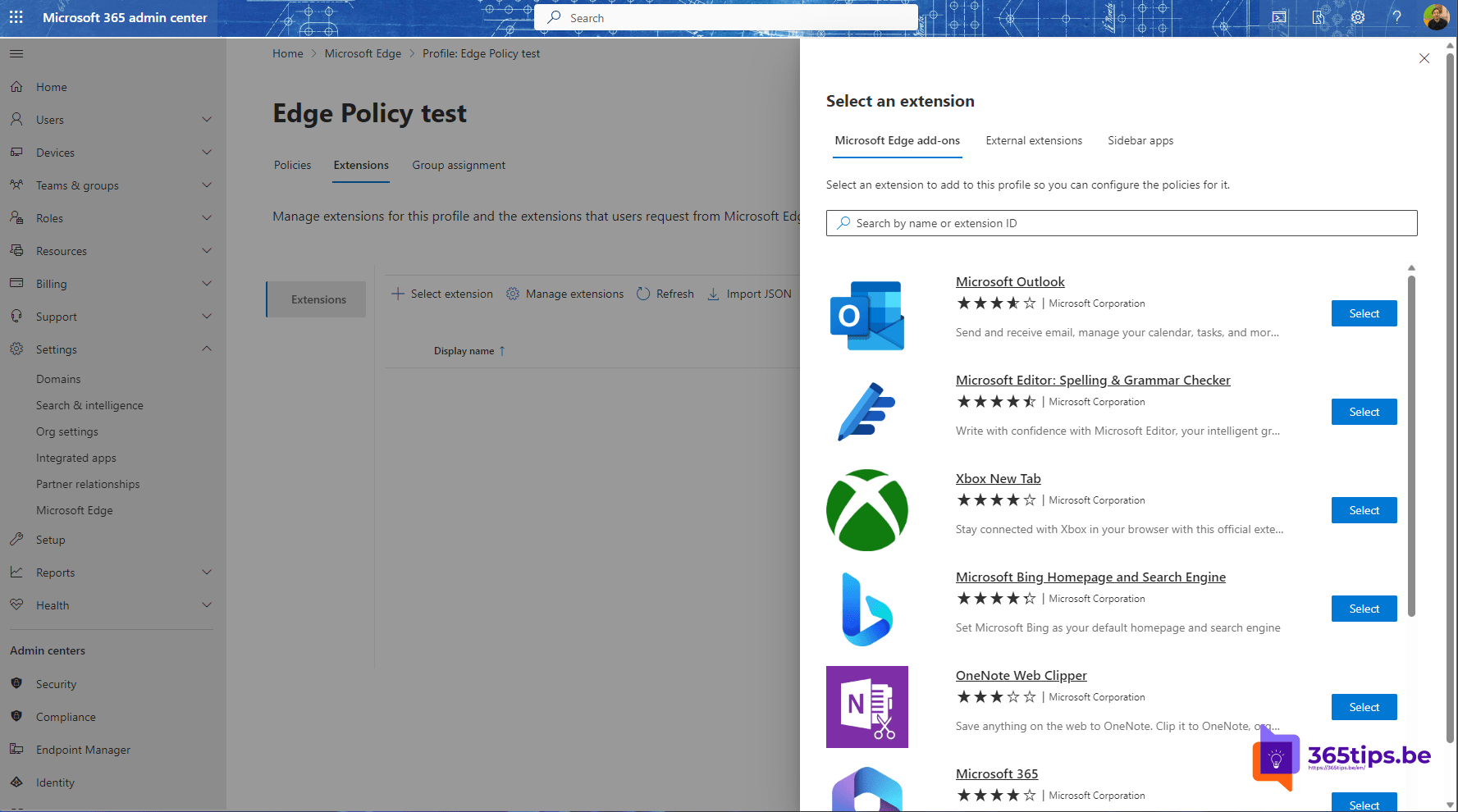The height and width of the screenshot is (812, 1458).
Task: Click the Identity diamond icon
Action: click(x=16, y=782)
